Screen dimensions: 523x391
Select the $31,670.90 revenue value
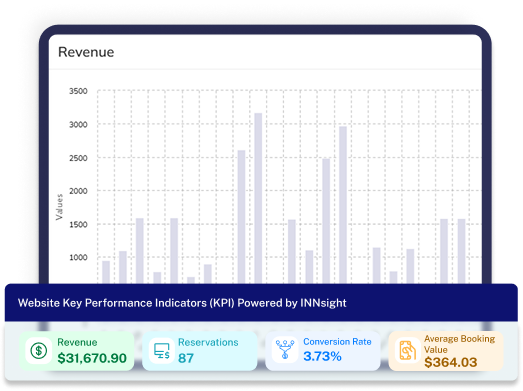(92, 358)
